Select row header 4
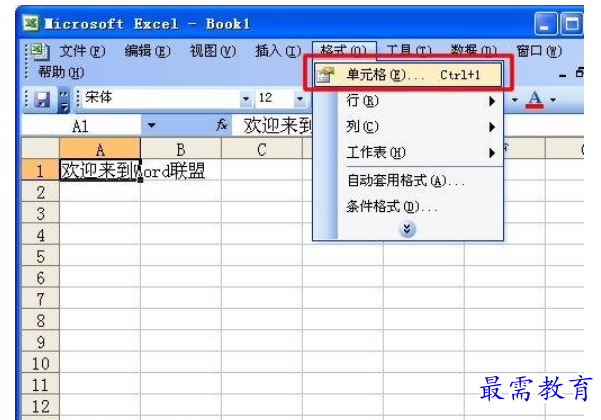The height and width of the screenshot is (420, 601). coord(41,235)
